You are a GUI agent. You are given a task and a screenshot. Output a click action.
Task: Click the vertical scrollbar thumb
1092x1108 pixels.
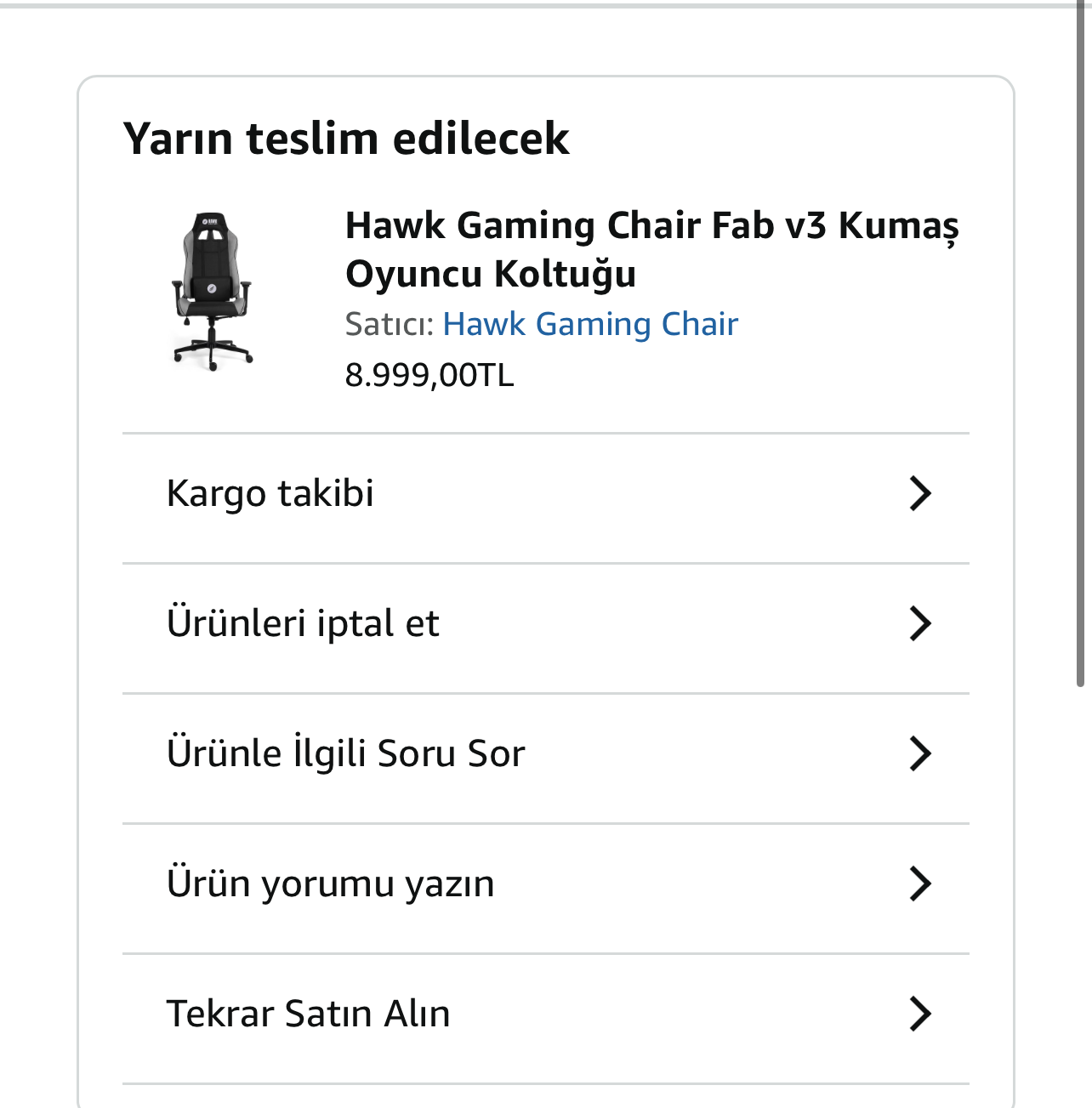coord(1080,340)
